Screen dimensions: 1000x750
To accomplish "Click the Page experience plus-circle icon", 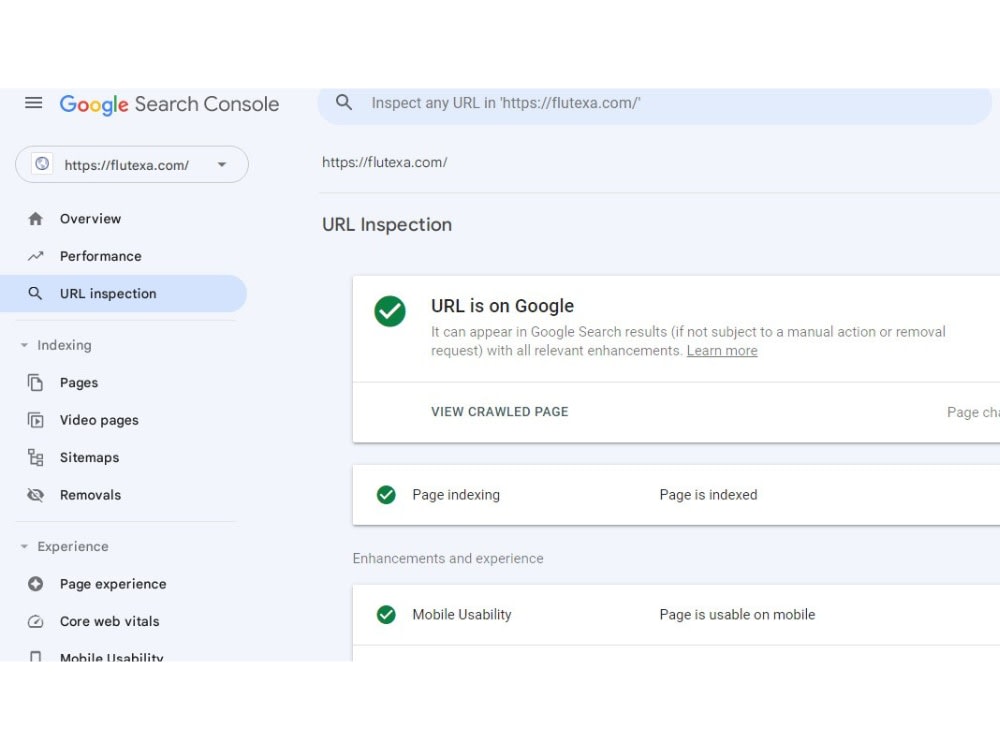I will 36,584.
